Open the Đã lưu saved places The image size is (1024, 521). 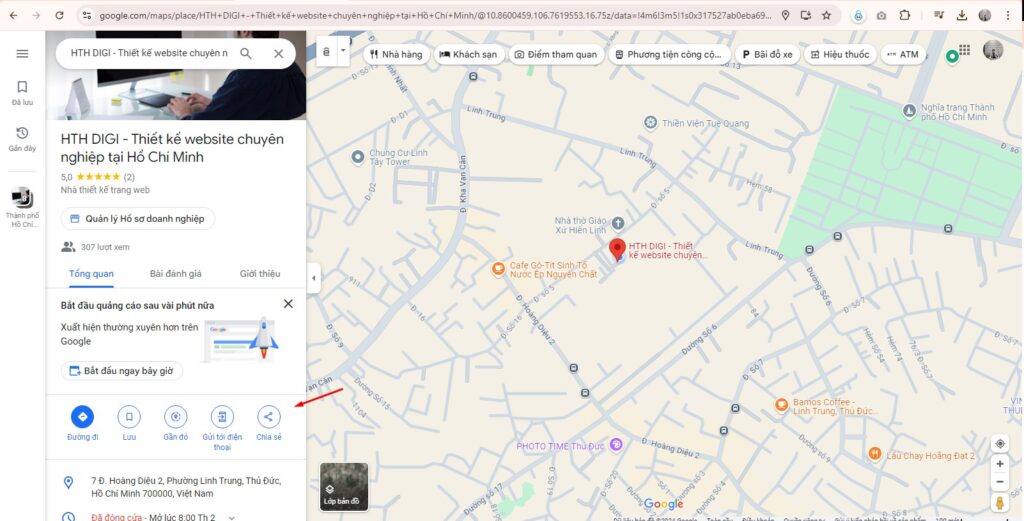click(x=22, y=93)
